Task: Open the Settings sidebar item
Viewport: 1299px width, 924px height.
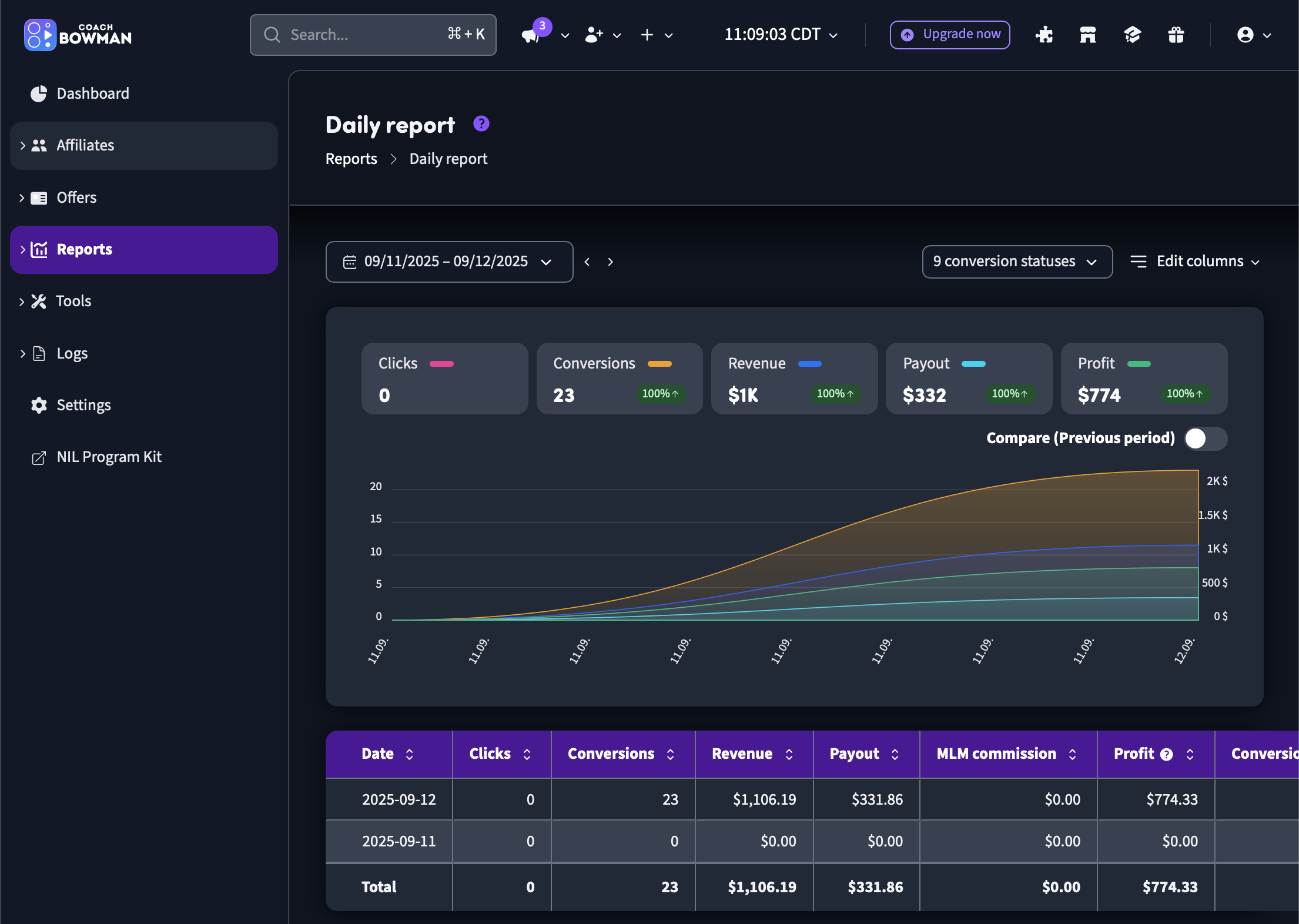Action: (x=83, y=405)
